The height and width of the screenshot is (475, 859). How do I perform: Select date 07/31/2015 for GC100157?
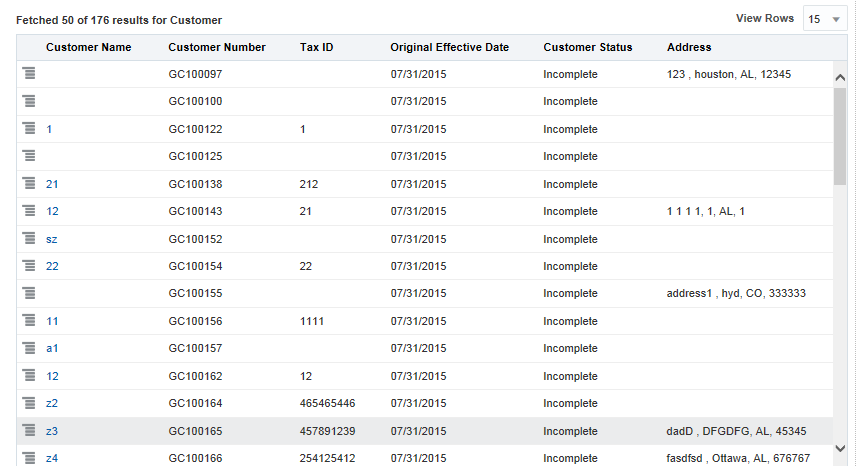[419, 348]
